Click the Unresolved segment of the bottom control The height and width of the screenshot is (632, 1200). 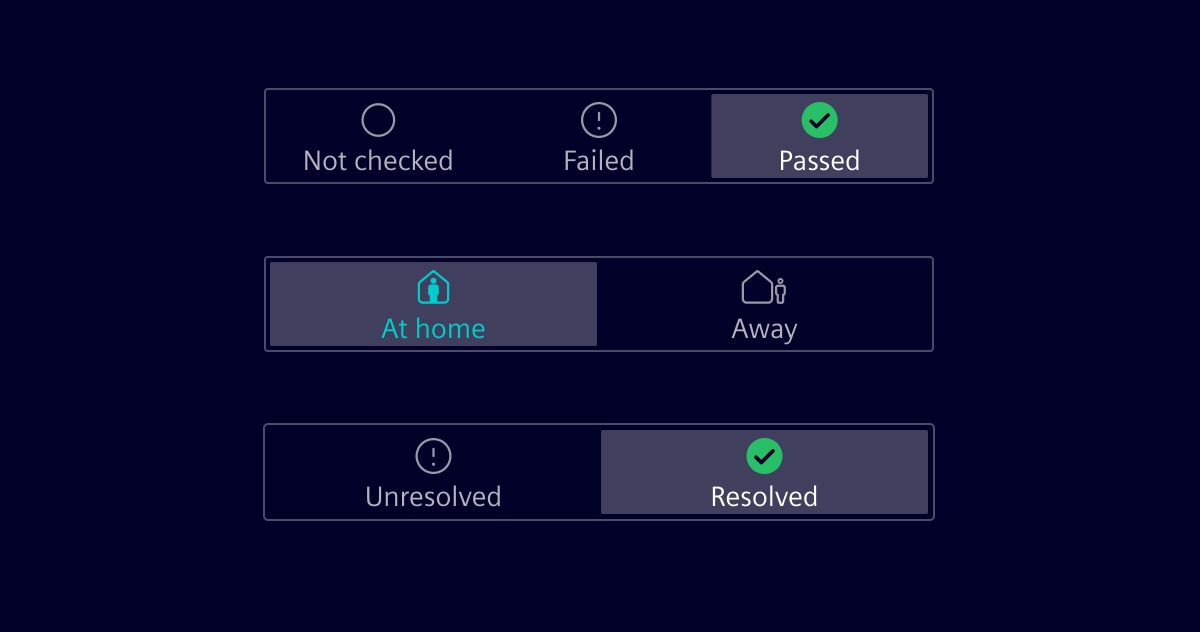pyautogui.click(x=432, y=472)
